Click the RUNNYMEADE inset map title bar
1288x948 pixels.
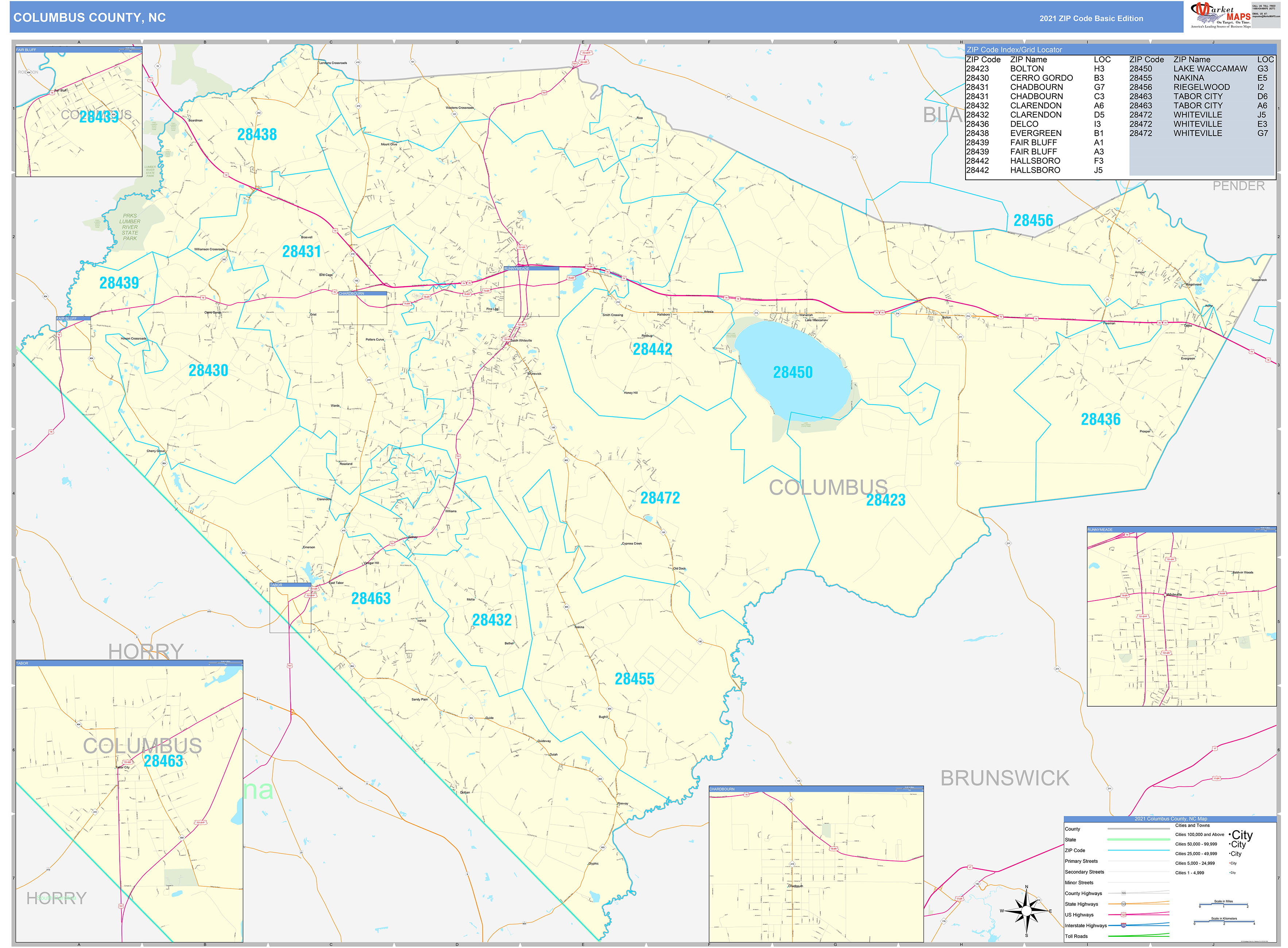click(x=1181, y=530)
